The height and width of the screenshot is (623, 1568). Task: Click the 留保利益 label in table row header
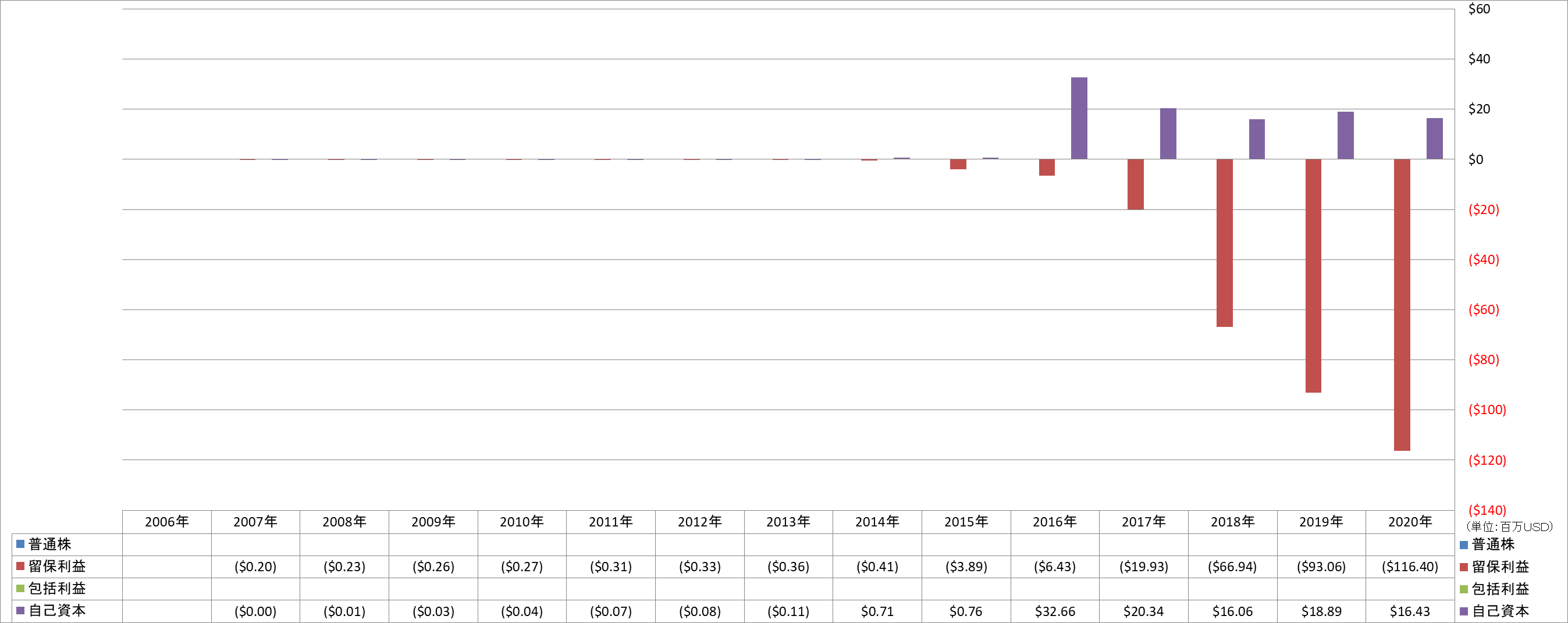point(57,567)
